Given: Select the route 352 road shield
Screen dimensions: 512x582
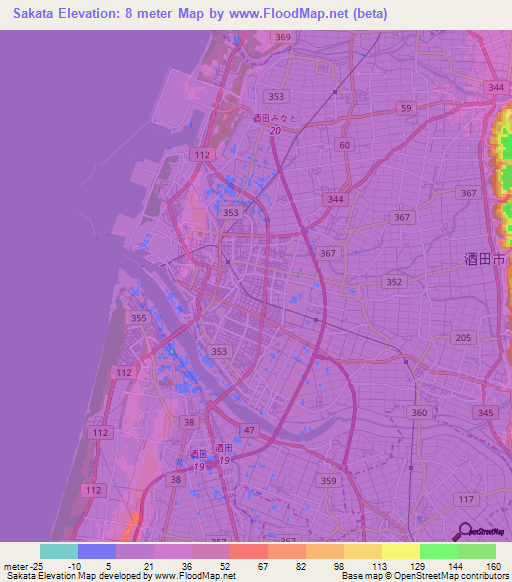Looking at the screenshot, I should pos(394,282).
